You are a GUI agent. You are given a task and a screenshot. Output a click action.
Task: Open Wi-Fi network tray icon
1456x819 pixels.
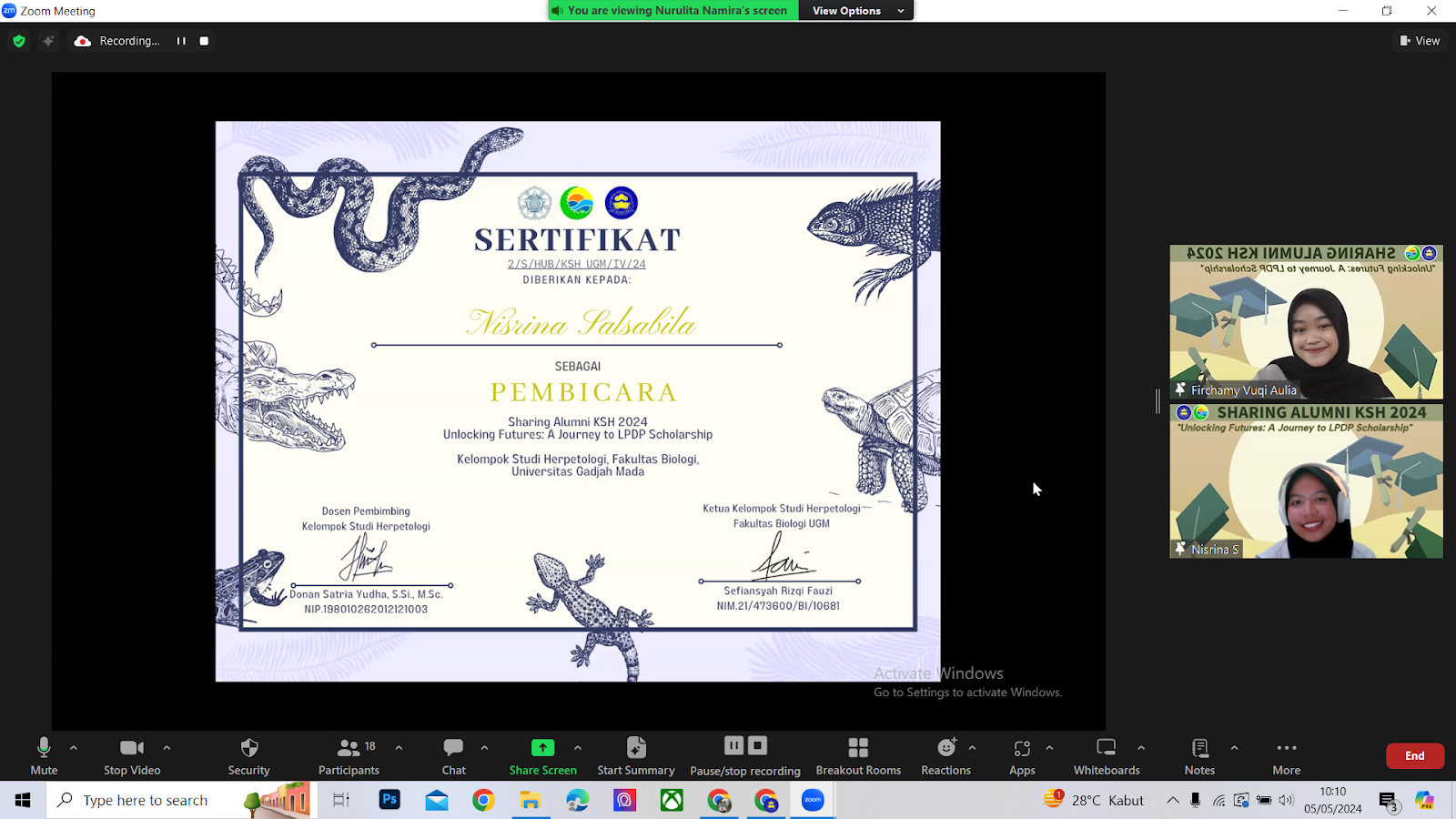coord(1218,800)
